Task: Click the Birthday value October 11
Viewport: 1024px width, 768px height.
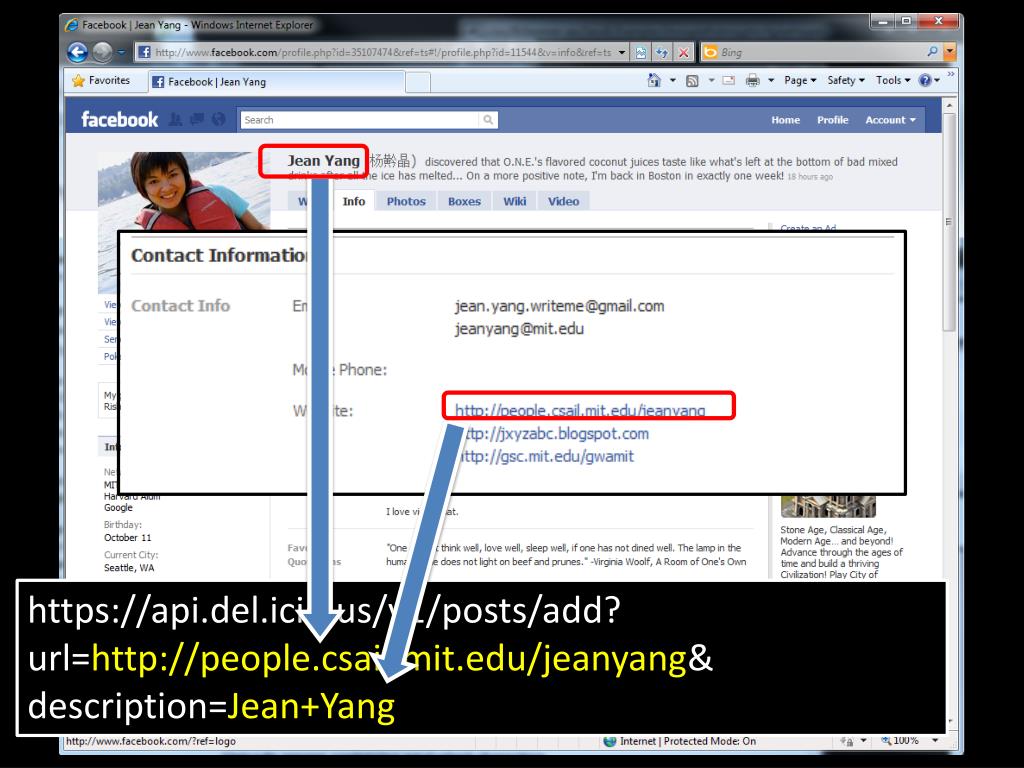Action: (x=127, y=537)
